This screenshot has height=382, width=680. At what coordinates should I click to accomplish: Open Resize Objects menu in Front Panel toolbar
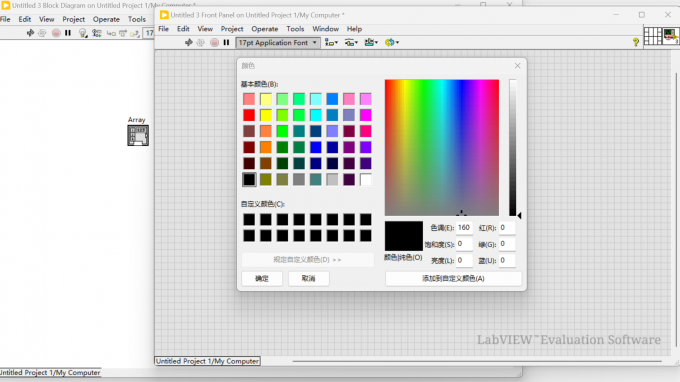pyautogui.click(x=371, y=42)
